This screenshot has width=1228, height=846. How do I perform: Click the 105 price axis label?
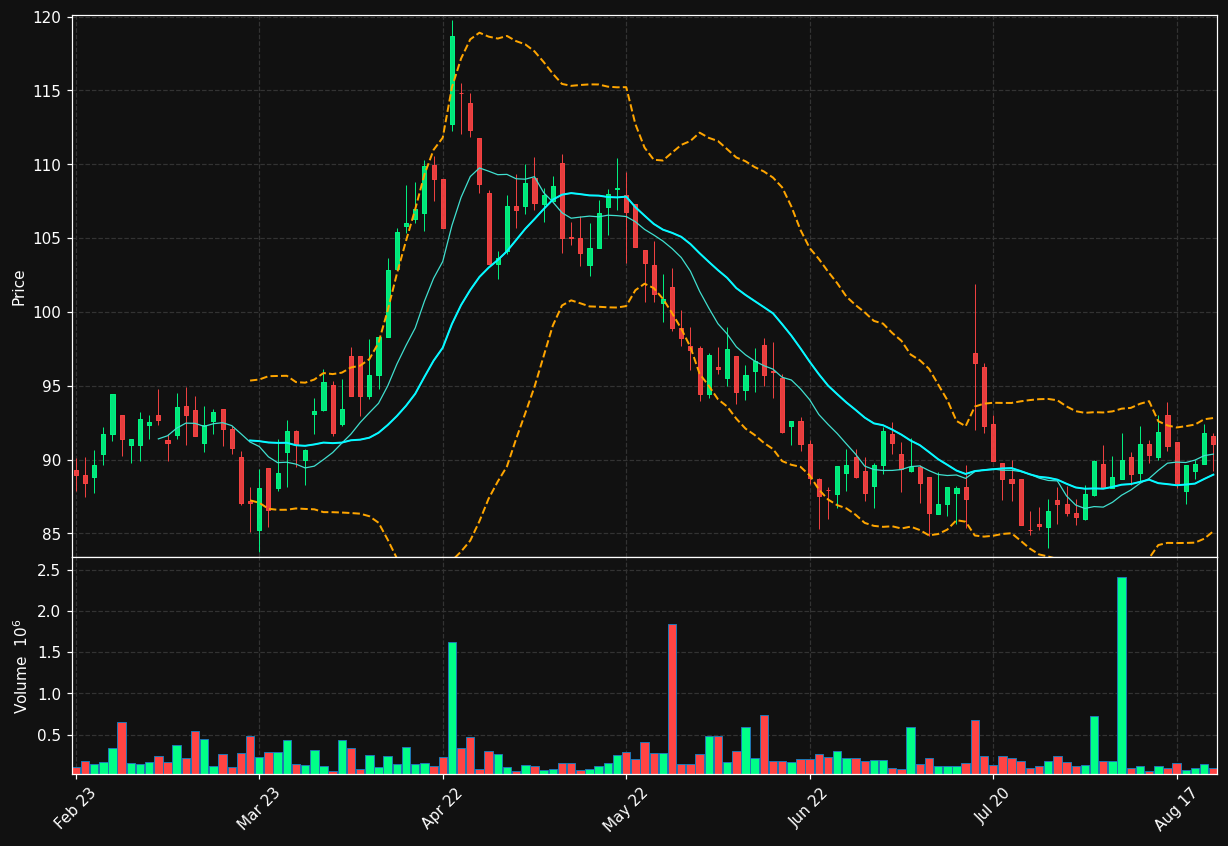(48, 239)
